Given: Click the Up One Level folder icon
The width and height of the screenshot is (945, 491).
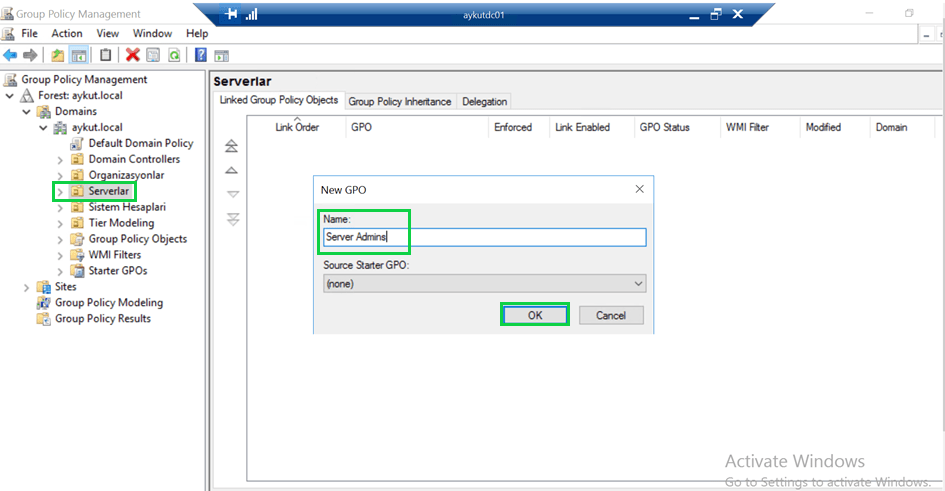Looking at the screenshot, I should pos(58,55).
